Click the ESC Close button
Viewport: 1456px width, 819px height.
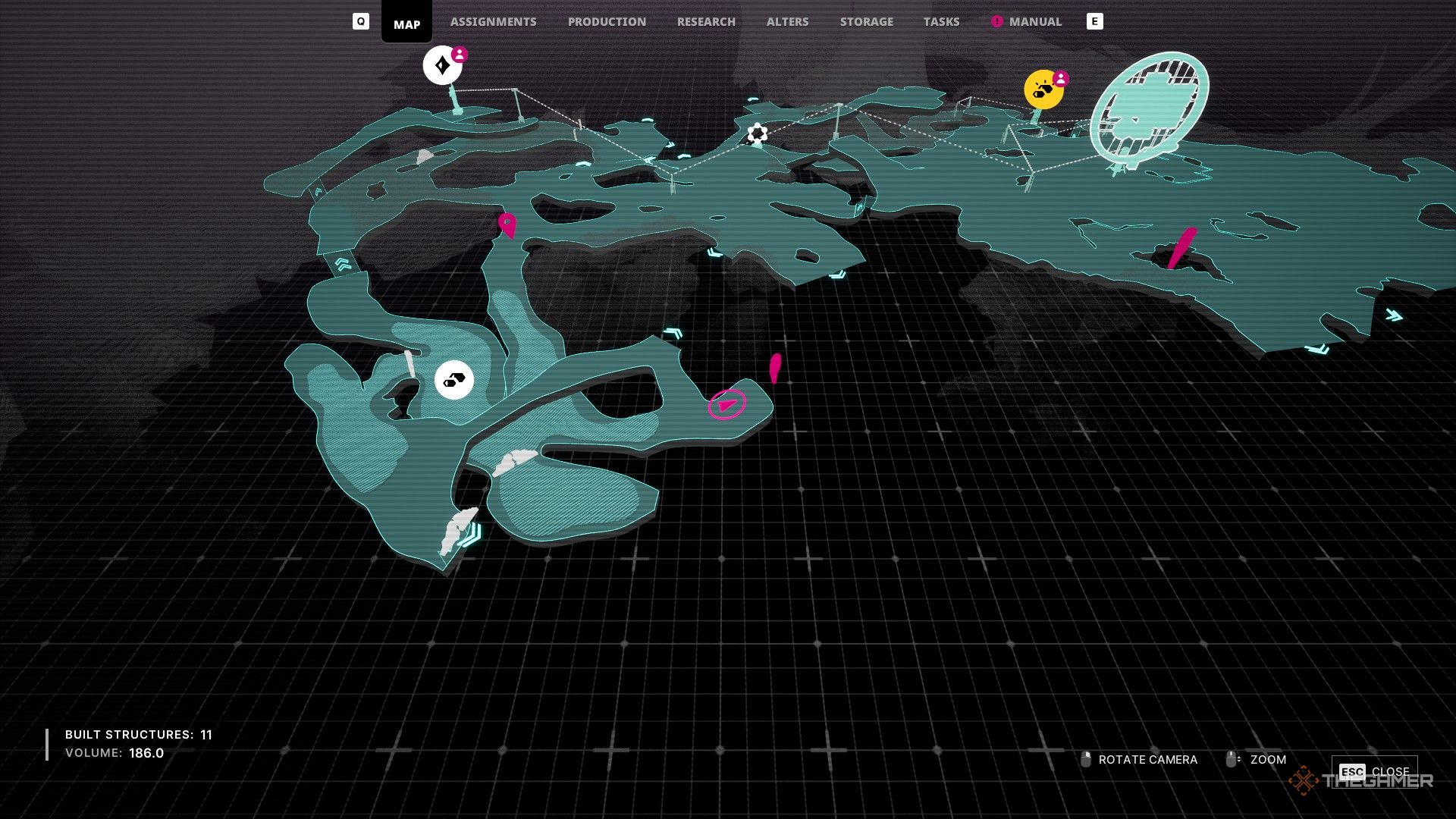coord(1374,771)
